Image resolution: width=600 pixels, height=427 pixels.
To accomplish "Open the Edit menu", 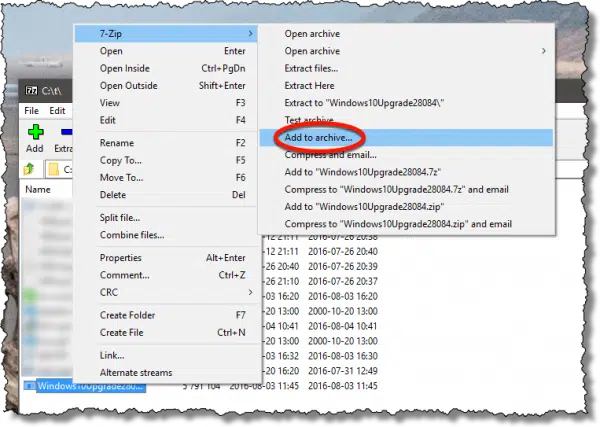I will 57,111.
